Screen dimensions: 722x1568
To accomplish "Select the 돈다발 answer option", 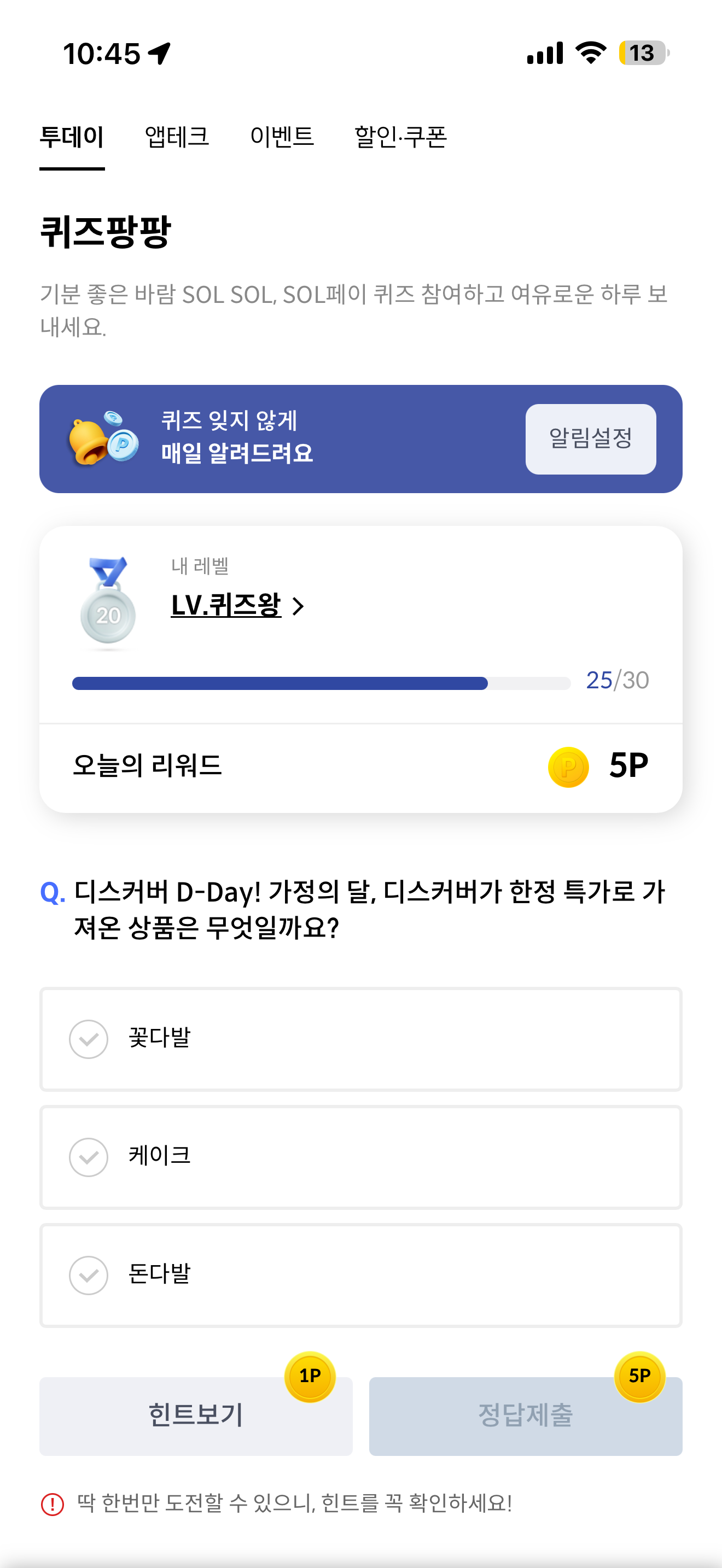I will tap(361, 1274).
